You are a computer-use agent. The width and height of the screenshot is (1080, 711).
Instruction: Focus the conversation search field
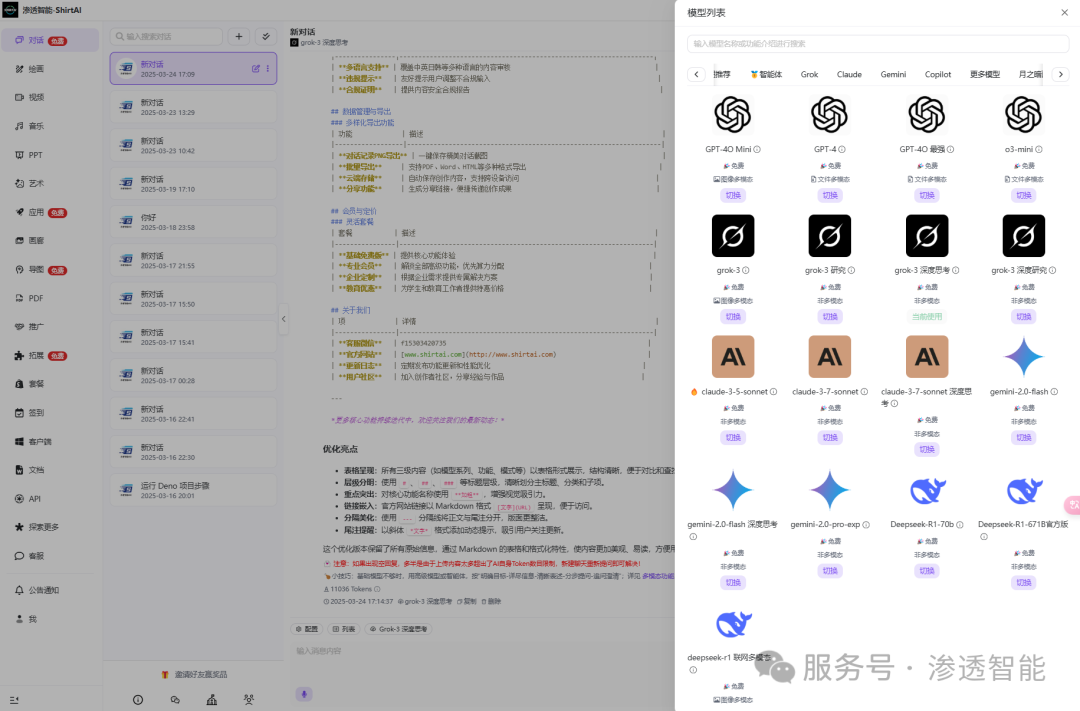pos(167,37)
